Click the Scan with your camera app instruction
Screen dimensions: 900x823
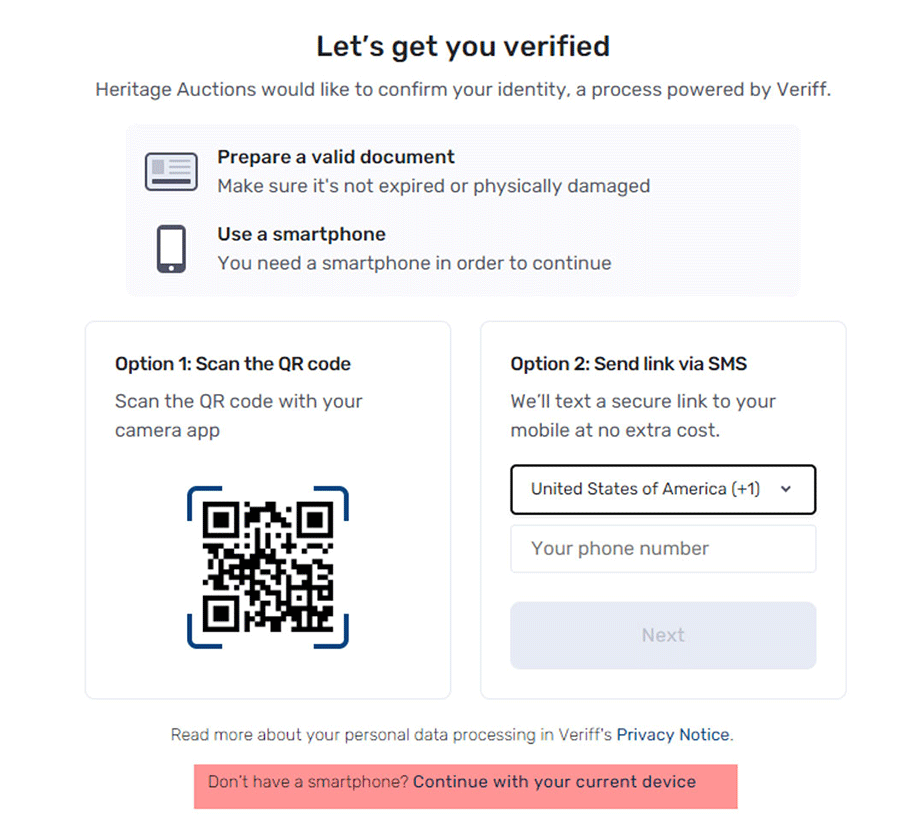tap(239, 416)
